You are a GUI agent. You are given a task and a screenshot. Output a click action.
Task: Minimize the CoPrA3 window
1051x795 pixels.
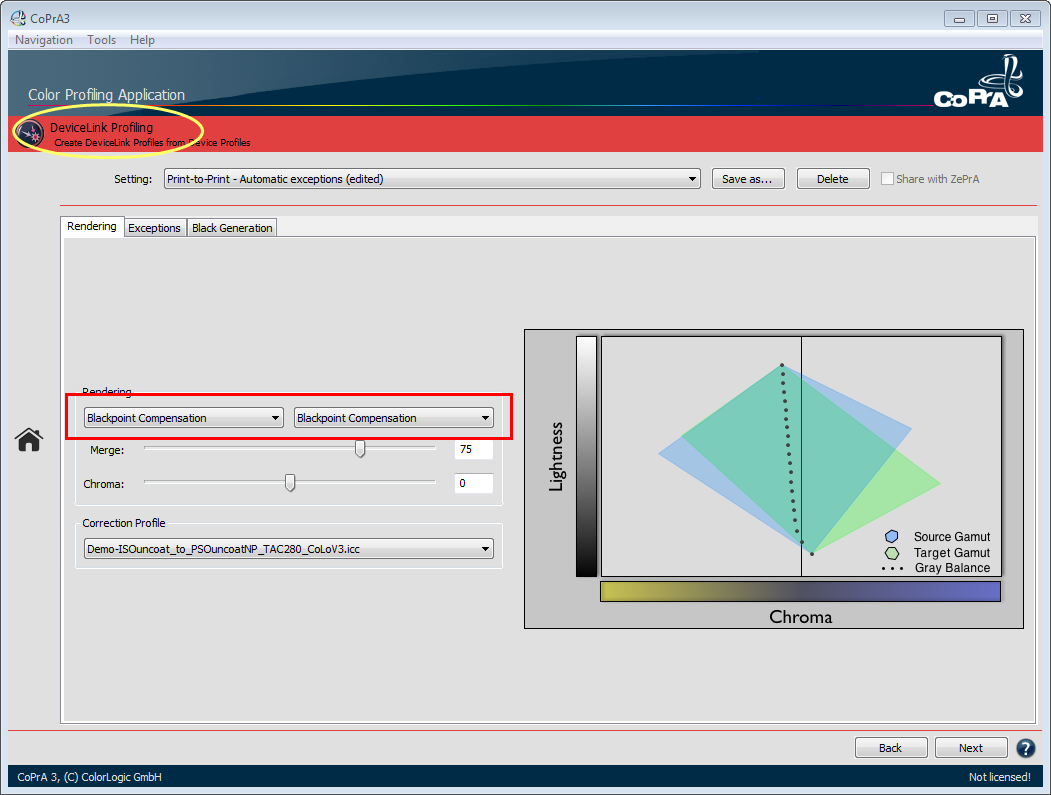click(959, 19)
